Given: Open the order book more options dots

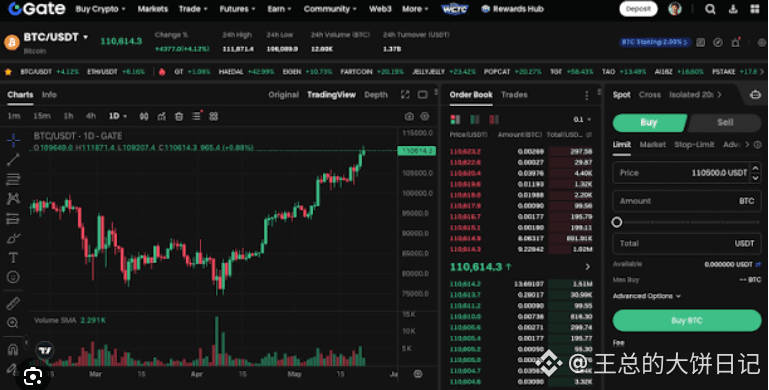Looking at the screenshot, I should click(587, 95).
